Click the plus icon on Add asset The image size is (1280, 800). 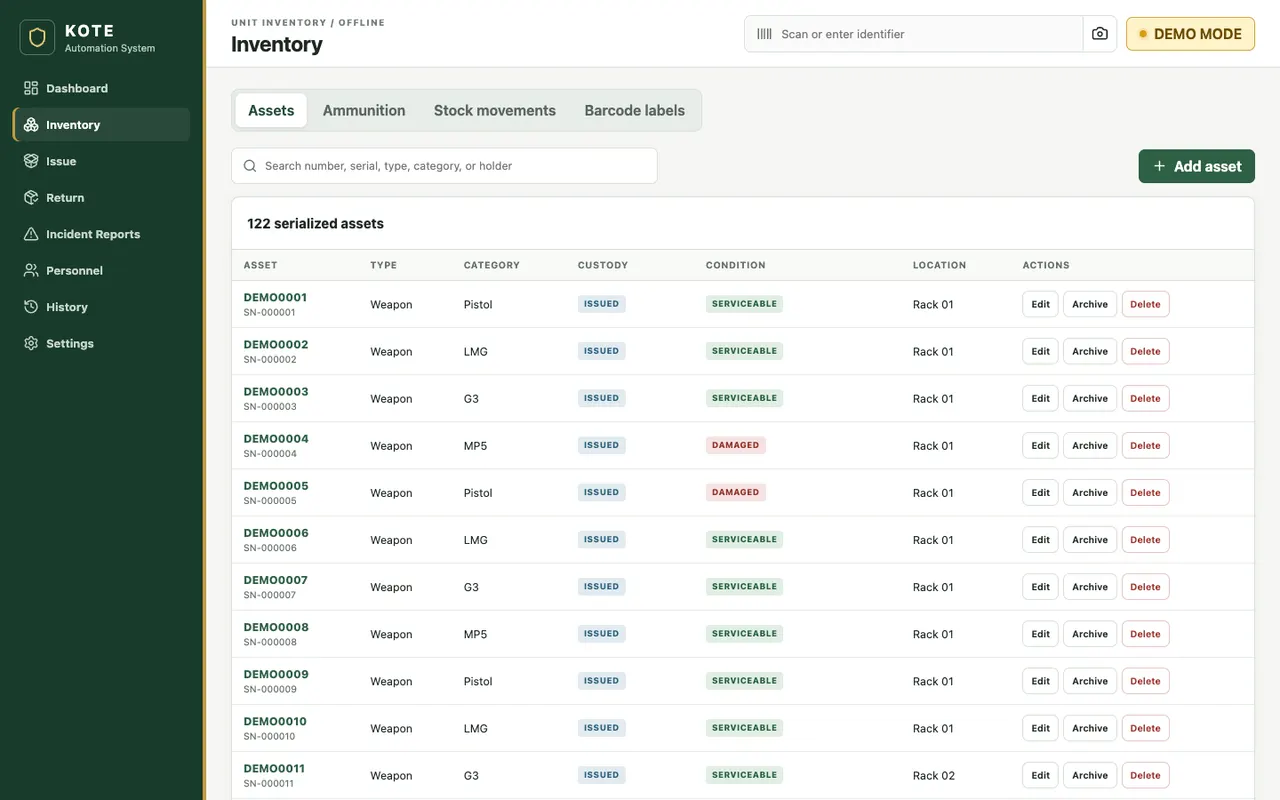[x=1159, y=166]
